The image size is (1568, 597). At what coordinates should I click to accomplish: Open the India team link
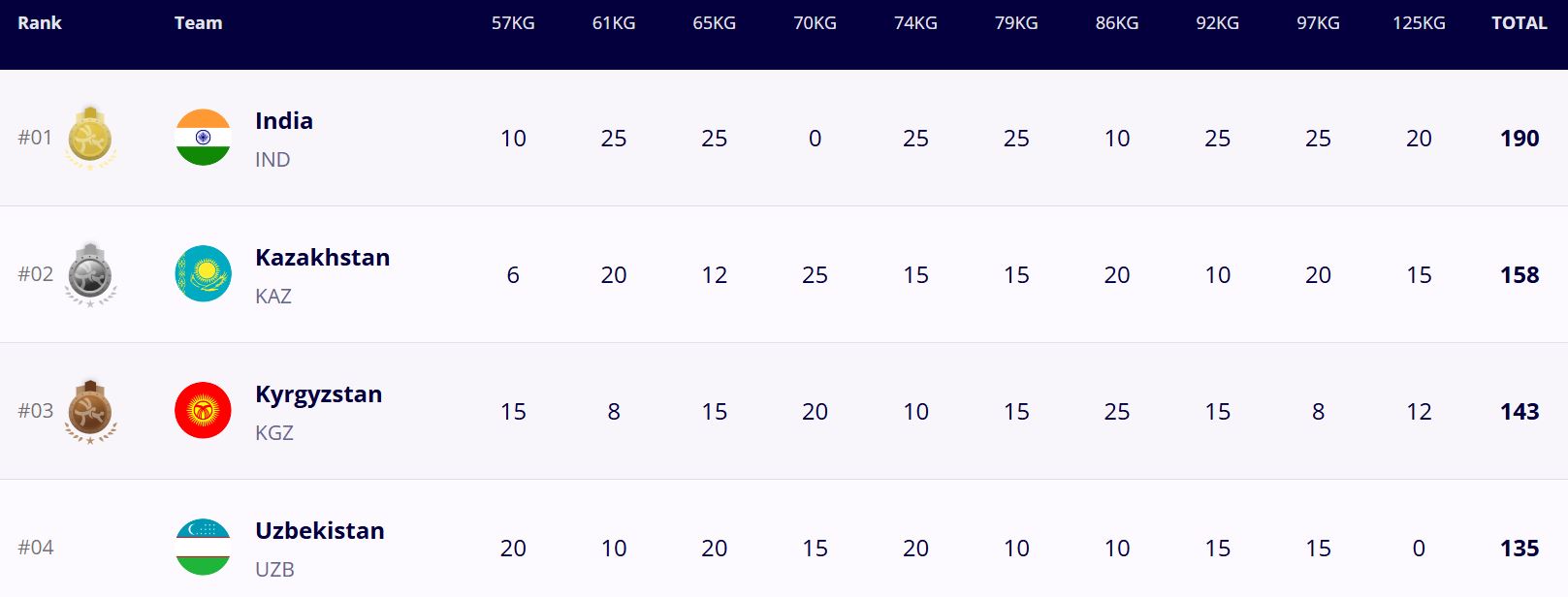point(283,121)
